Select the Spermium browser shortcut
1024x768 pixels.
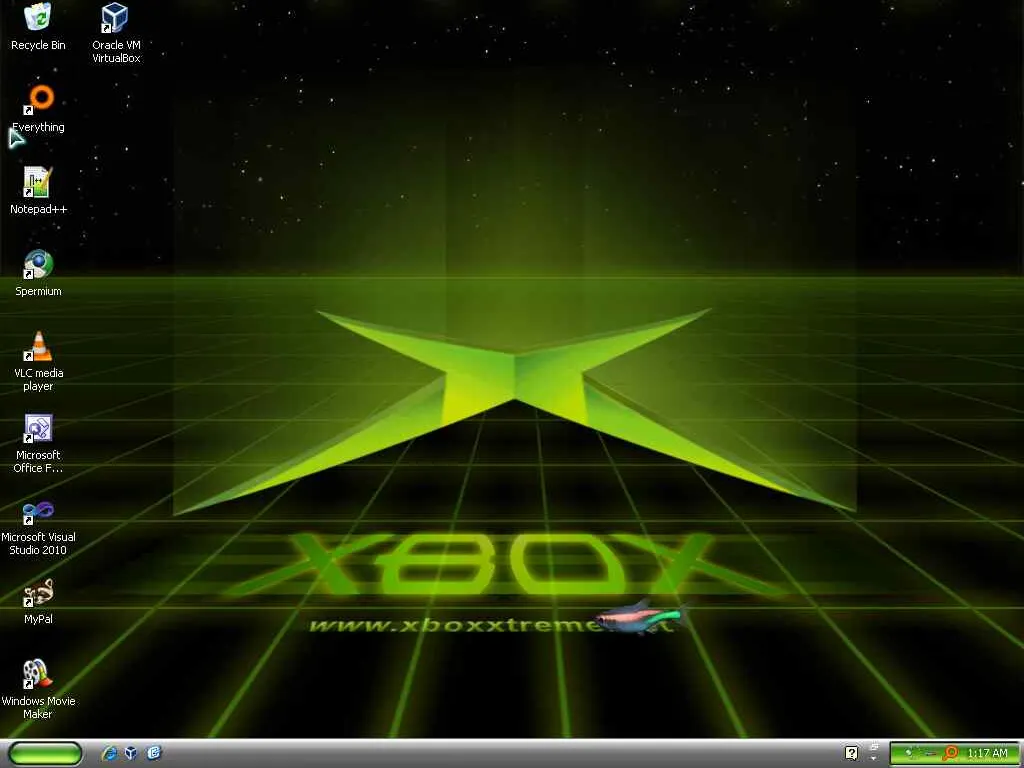point(38,273)
